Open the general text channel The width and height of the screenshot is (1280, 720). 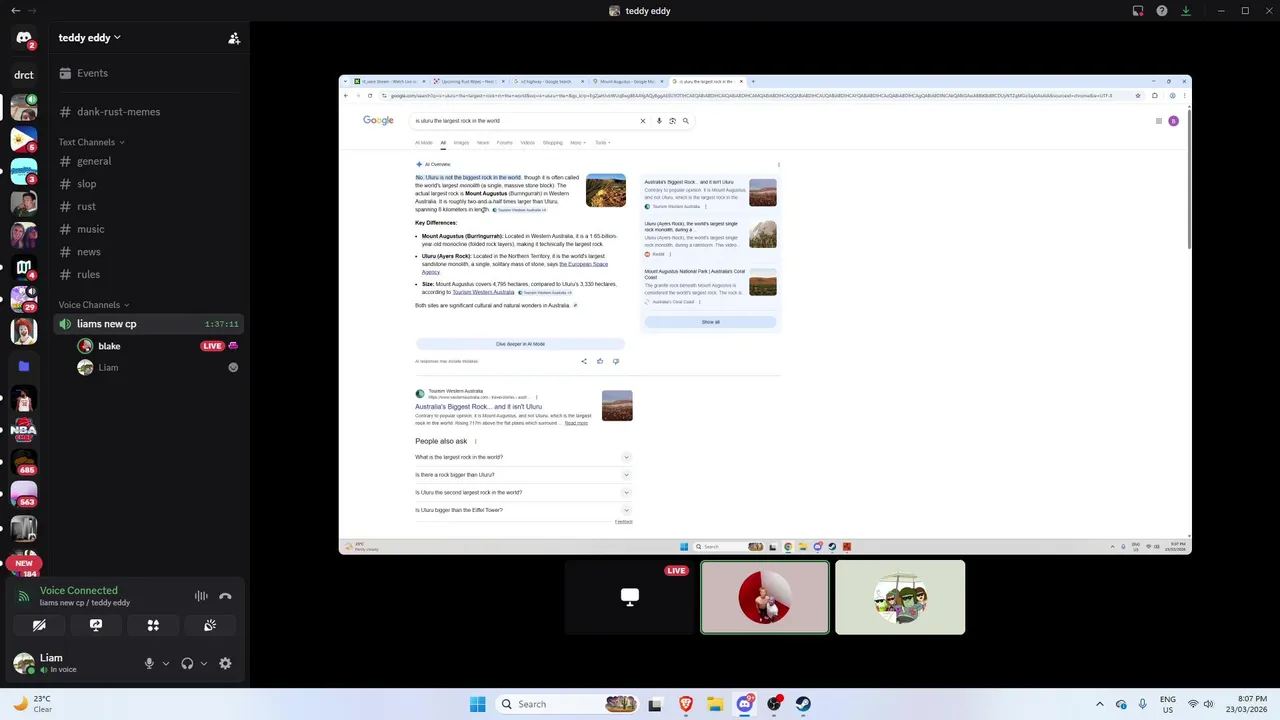148,161
